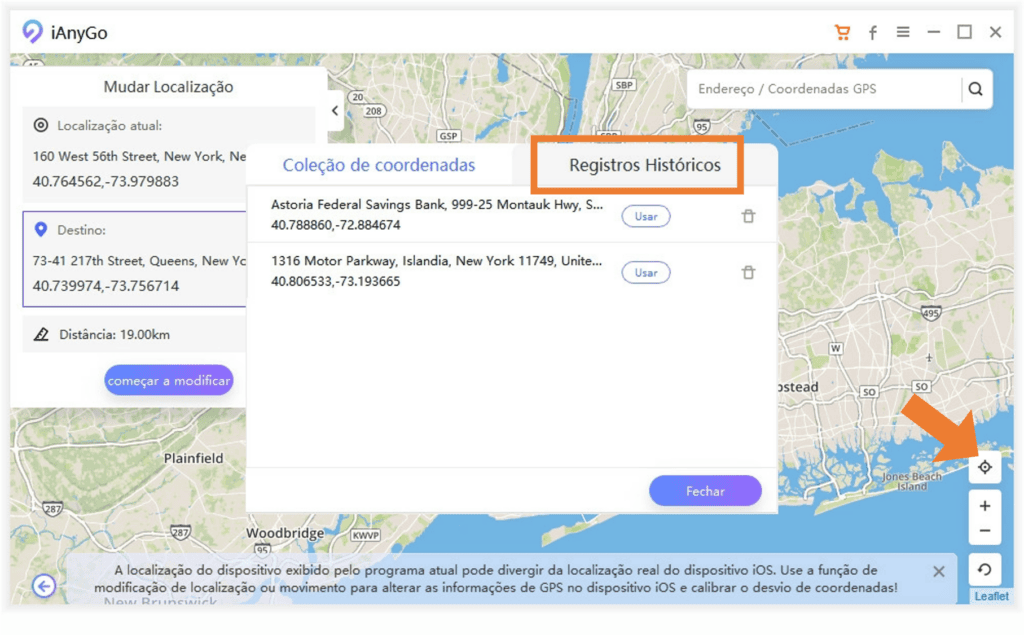Switch to Registros Históricos tab
1024x635 pixels.
645,165
